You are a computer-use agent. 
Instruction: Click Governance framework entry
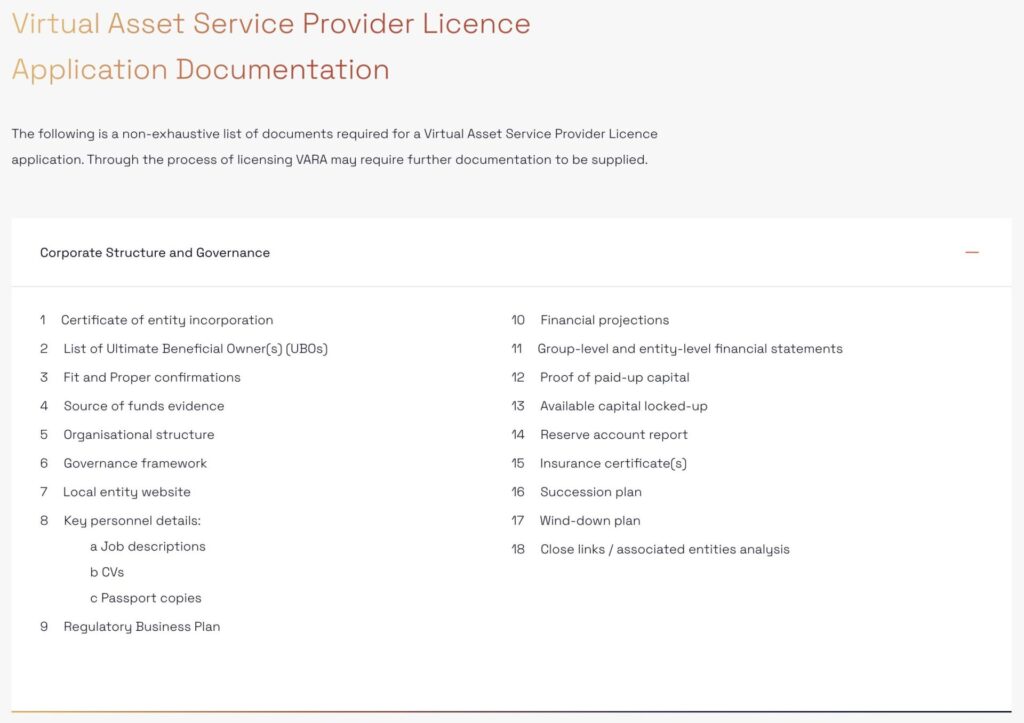tap(135, 463)
